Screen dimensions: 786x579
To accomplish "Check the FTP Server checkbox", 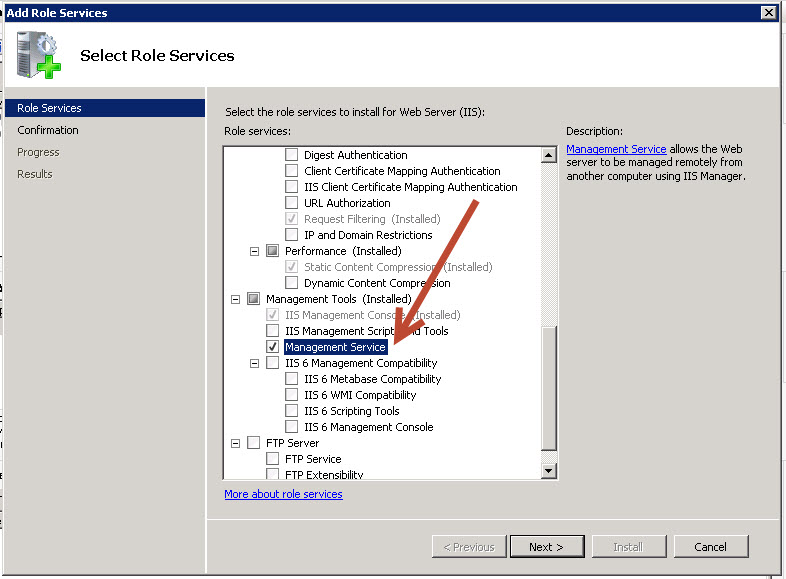I will (x=253, y=443).
